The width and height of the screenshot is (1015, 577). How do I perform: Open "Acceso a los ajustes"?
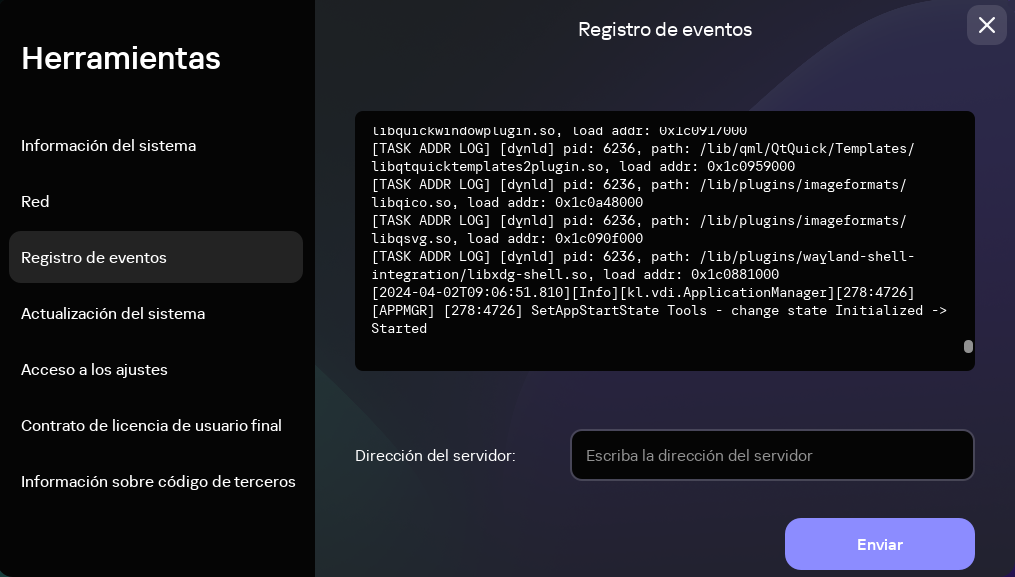tap(93, 369)
